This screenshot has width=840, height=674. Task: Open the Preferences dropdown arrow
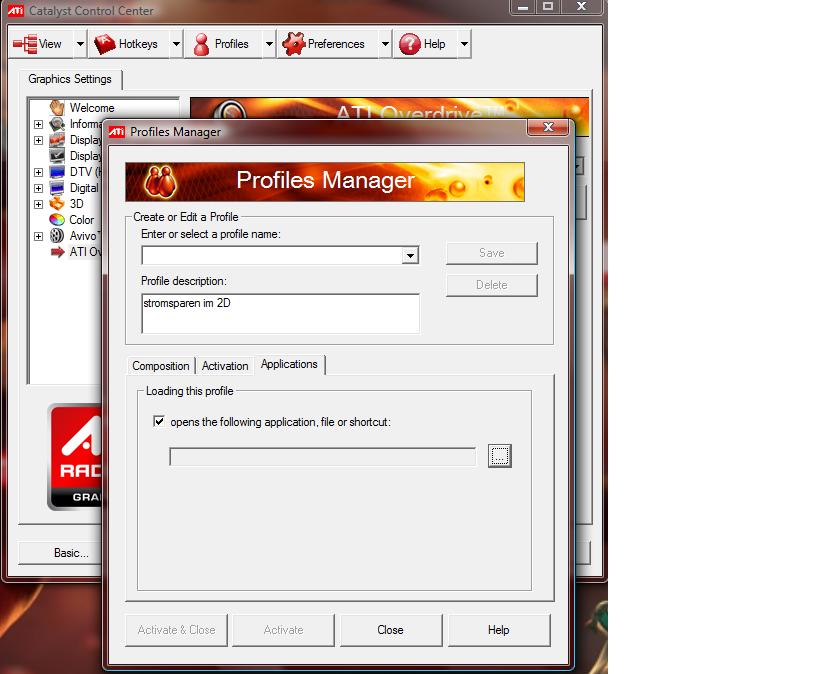pos(385,44)
